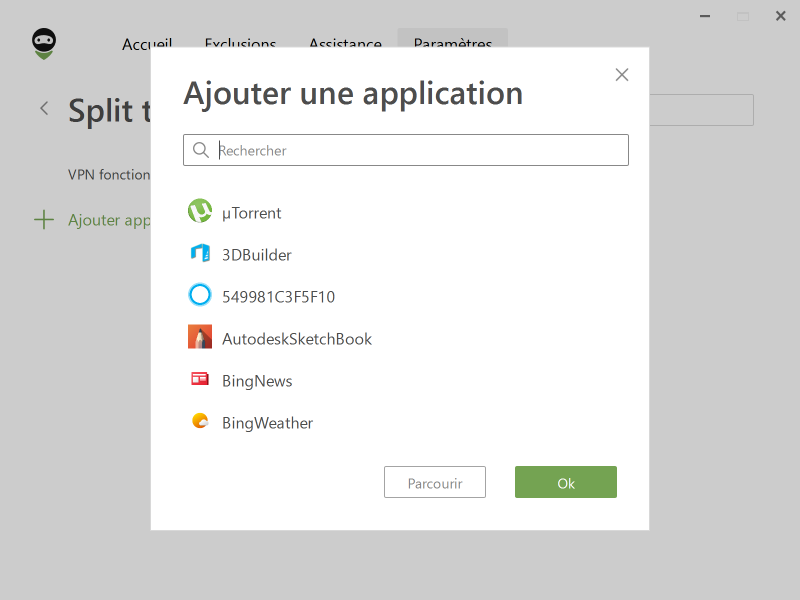Close the main application window
The image size is (800, 600).
coord(781,16)
